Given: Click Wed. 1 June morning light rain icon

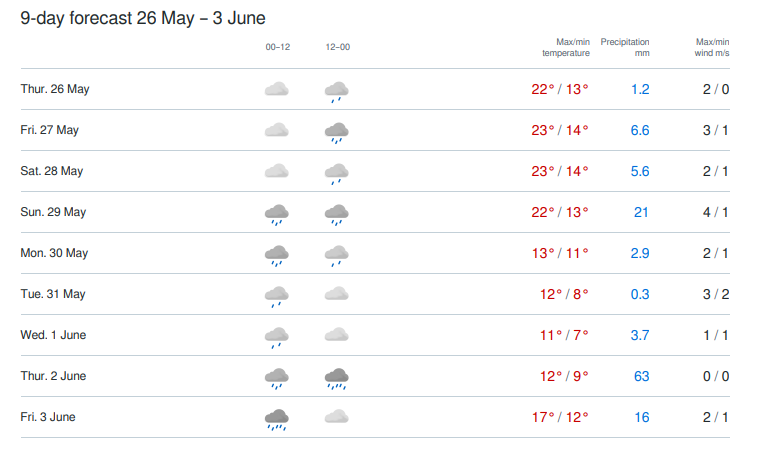Looking at the screenshot, I should click(276, 338).
